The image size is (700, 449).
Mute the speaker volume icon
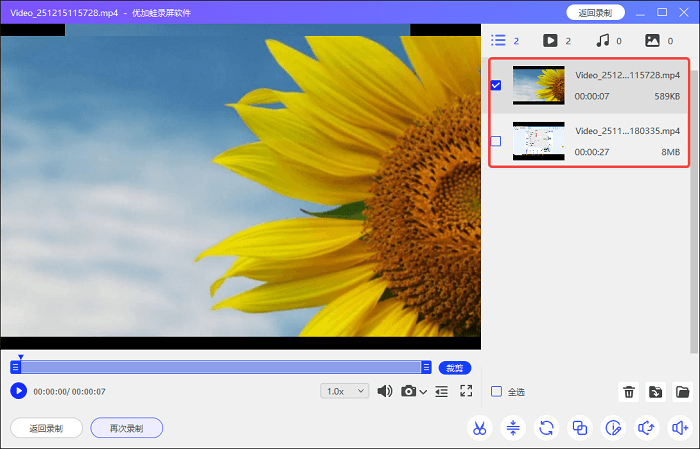pyautogui.click(x=384, y=391)
